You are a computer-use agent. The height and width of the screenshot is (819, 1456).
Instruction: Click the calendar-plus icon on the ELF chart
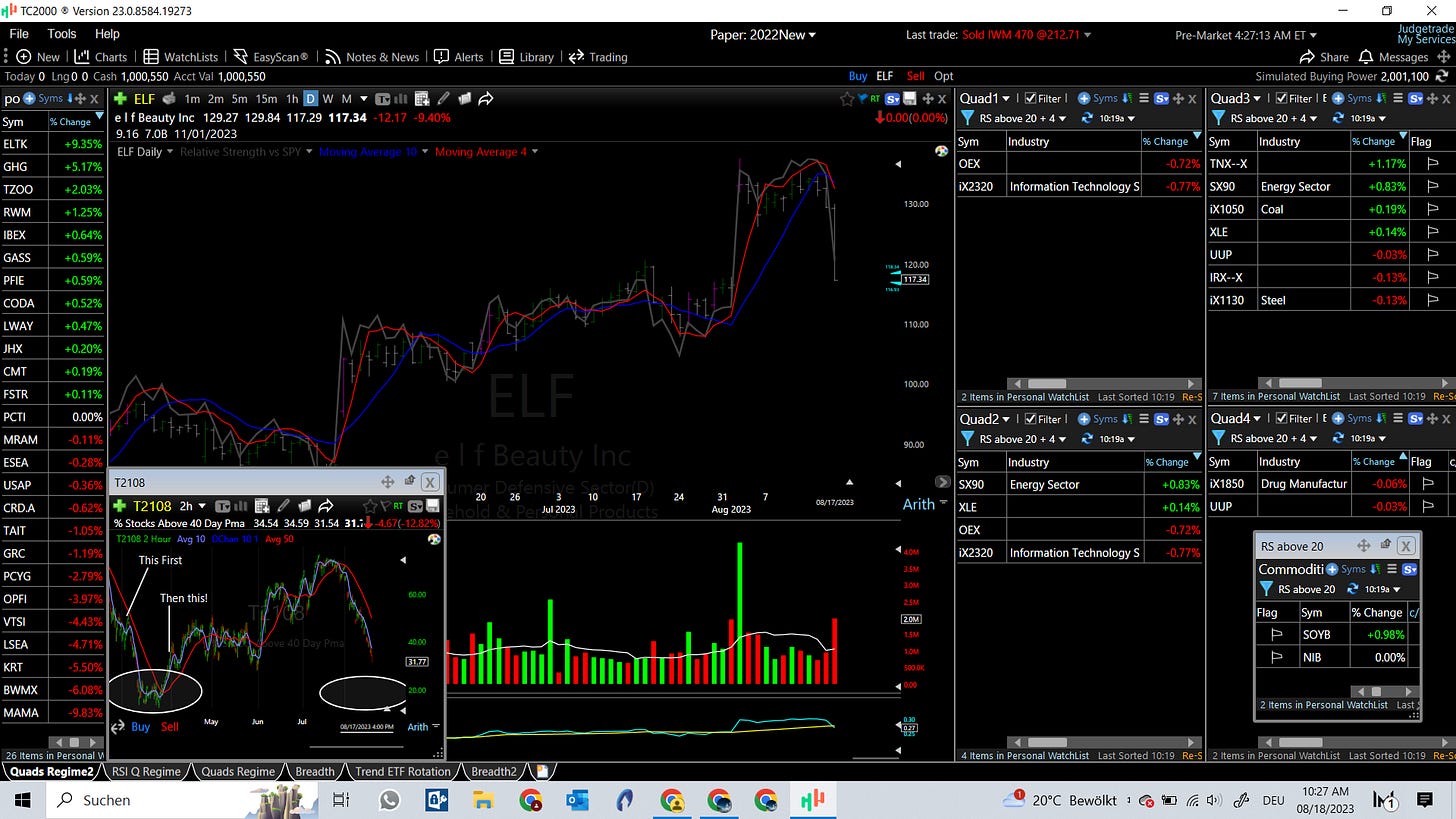(422, 99)
